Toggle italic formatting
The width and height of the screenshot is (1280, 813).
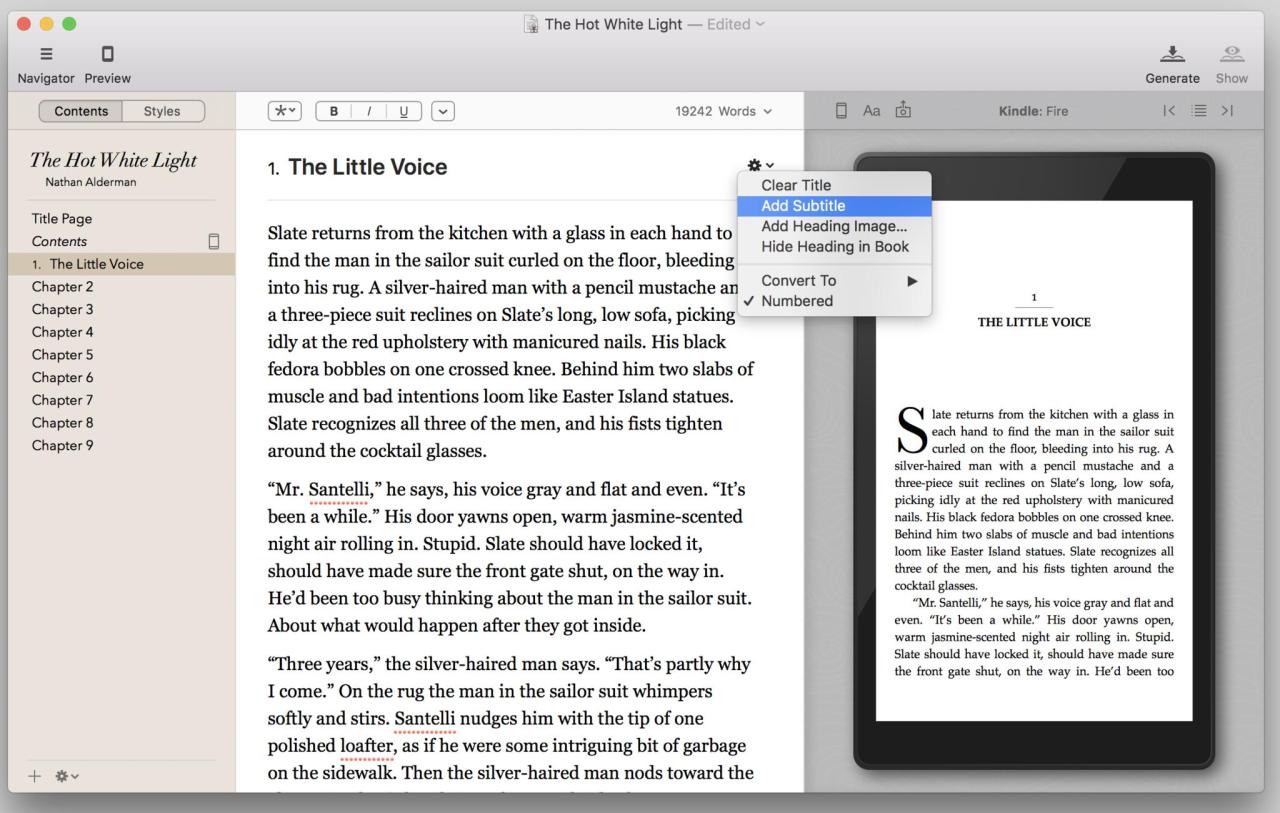pyautogui.click(x=368, y=111)
